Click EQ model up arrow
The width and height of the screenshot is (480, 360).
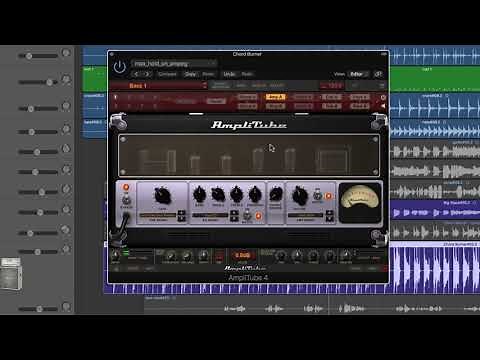click(x=234, y=213)
